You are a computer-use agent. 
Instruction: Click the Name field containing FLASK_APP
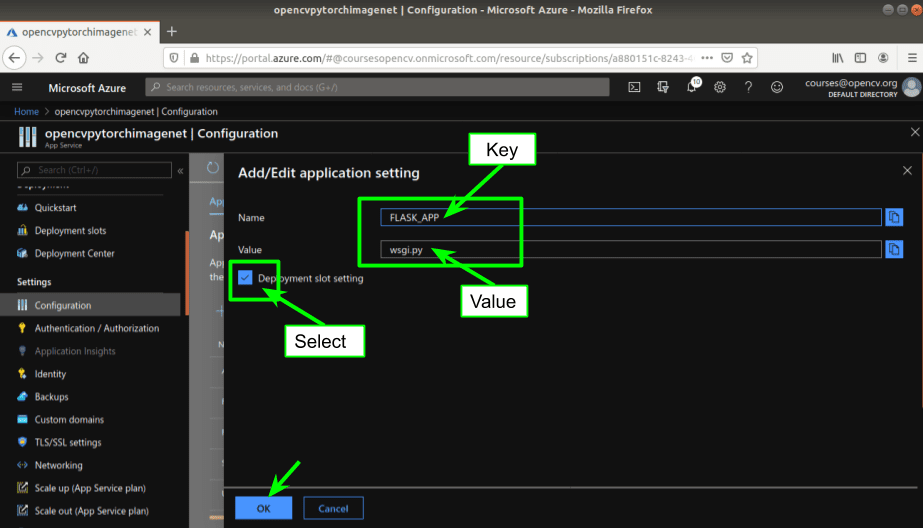coord(630,217)
